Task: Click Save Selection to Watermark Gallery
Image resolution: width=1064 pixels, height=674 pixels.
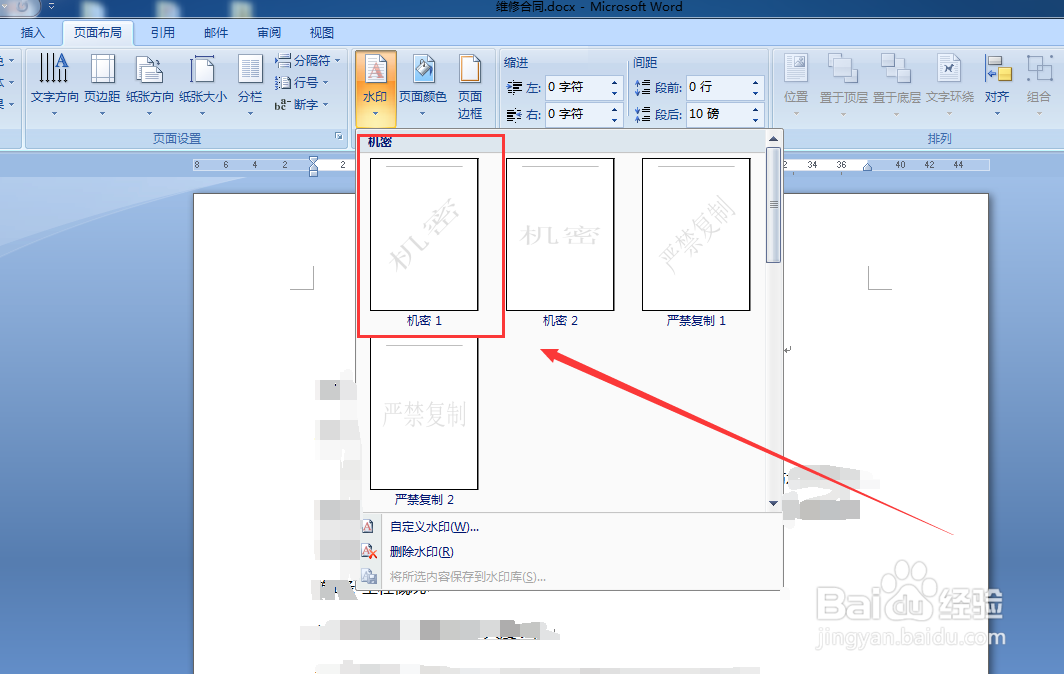Action: [x=468, y=577]
